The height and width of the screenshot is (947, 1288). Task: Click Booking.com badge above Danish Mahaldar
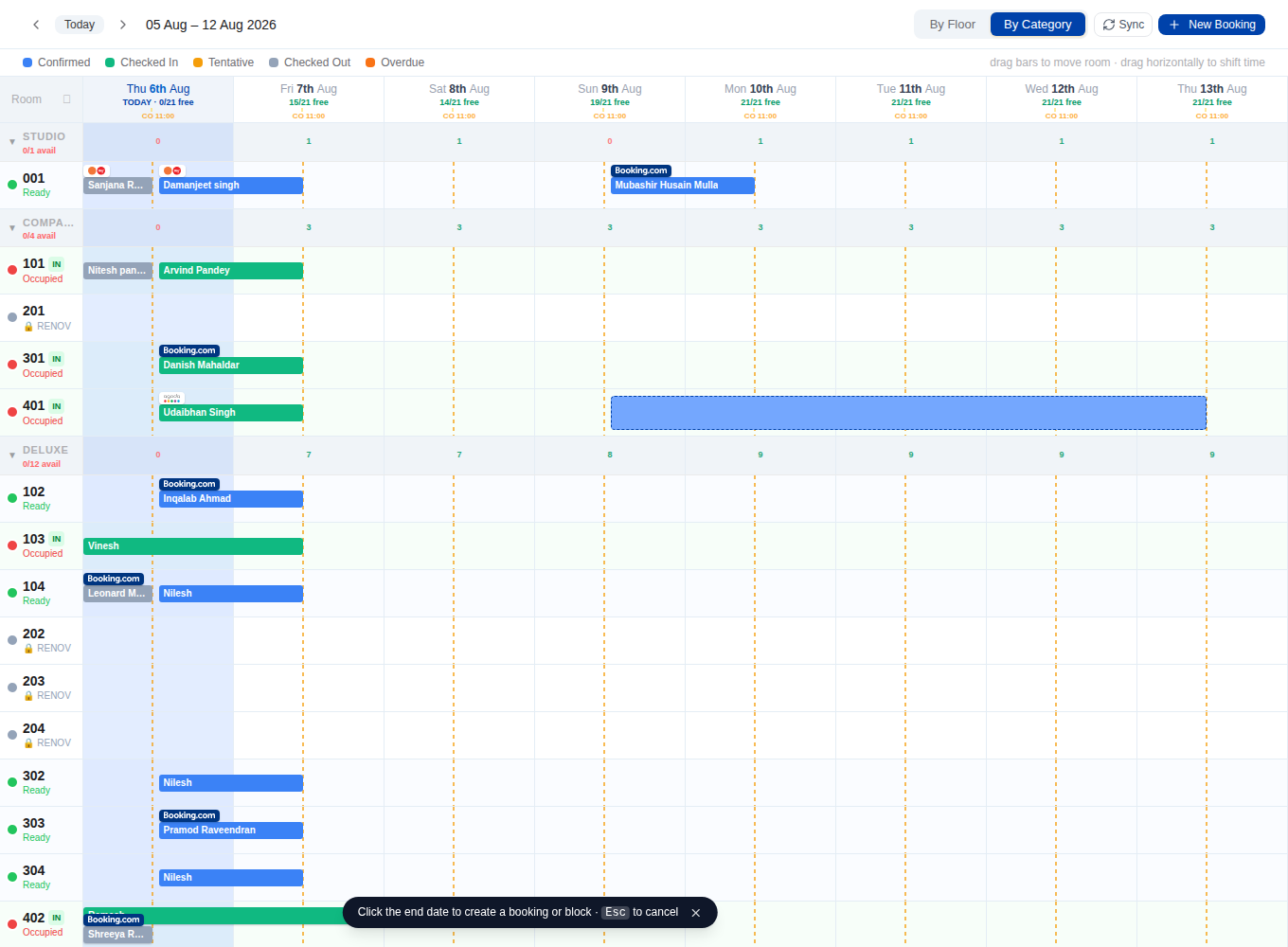(189, 350)
